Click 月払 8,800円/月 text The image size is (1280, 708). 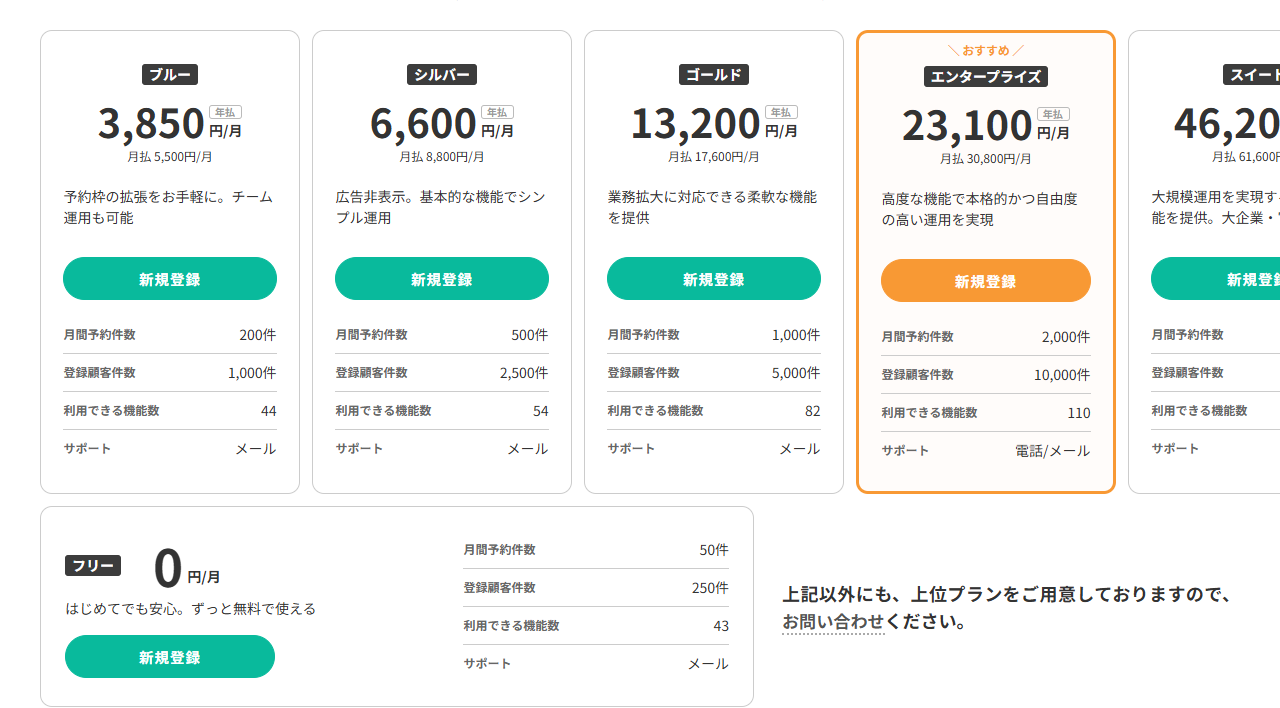pos(442,157)
